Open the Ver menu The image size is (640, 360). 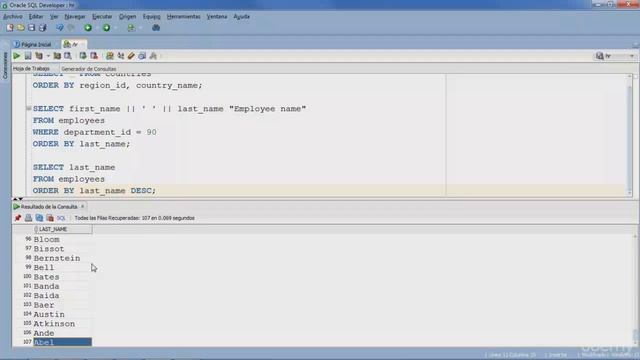(54, 17)
